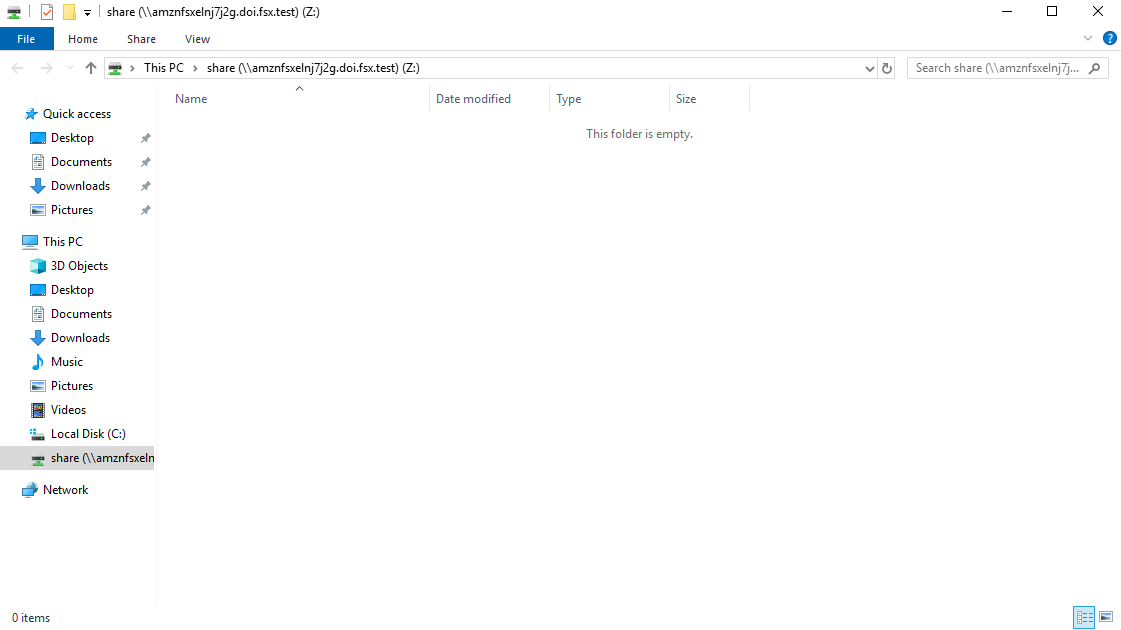Select Quick access in navigation pane
This screenshot has height=630, width=1121.
tap(76, 114)
